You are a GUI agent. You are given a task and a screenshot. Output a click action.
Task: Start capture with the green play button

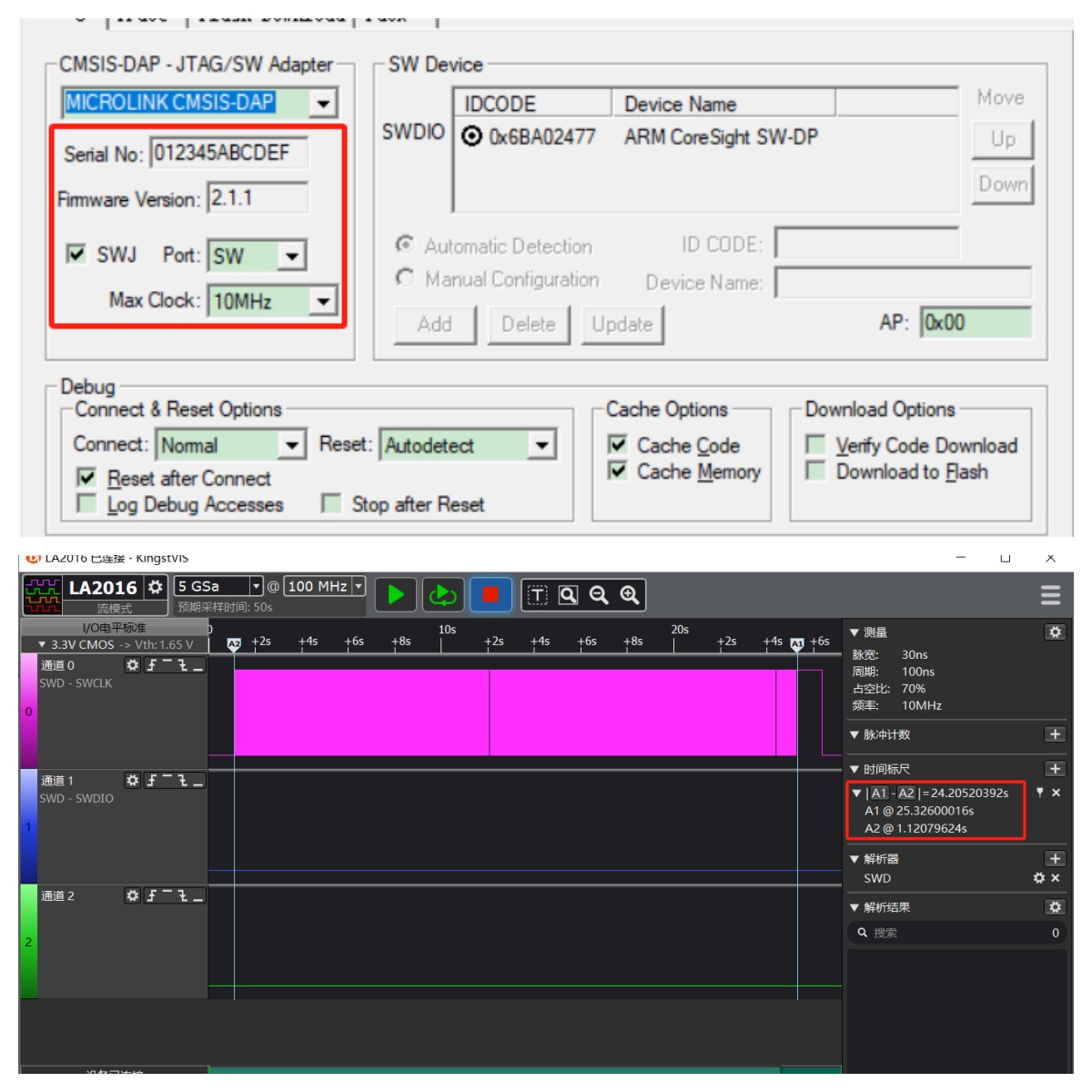pyautogui.click(x=396, y=595)
